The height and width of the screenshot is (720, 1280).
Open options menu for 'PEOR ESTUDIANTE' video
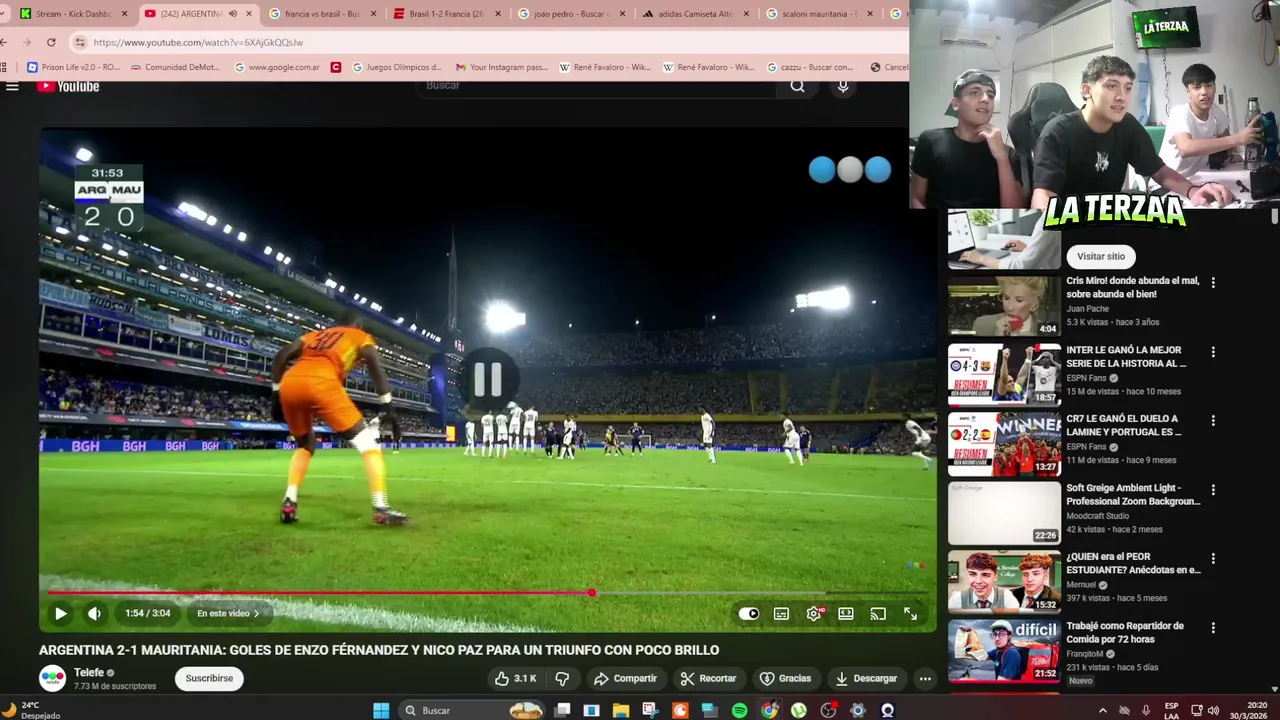[1213, 559]
